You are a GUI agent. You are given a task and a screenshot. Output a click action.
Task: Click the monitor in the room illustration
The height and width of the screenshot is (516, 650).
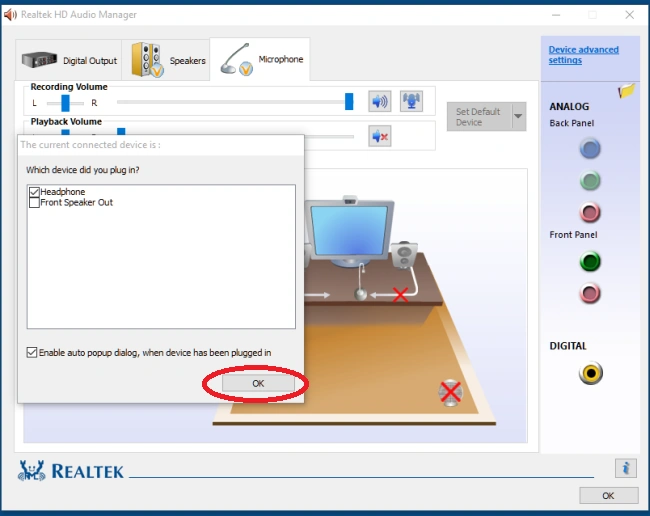(x=350, y=232)
